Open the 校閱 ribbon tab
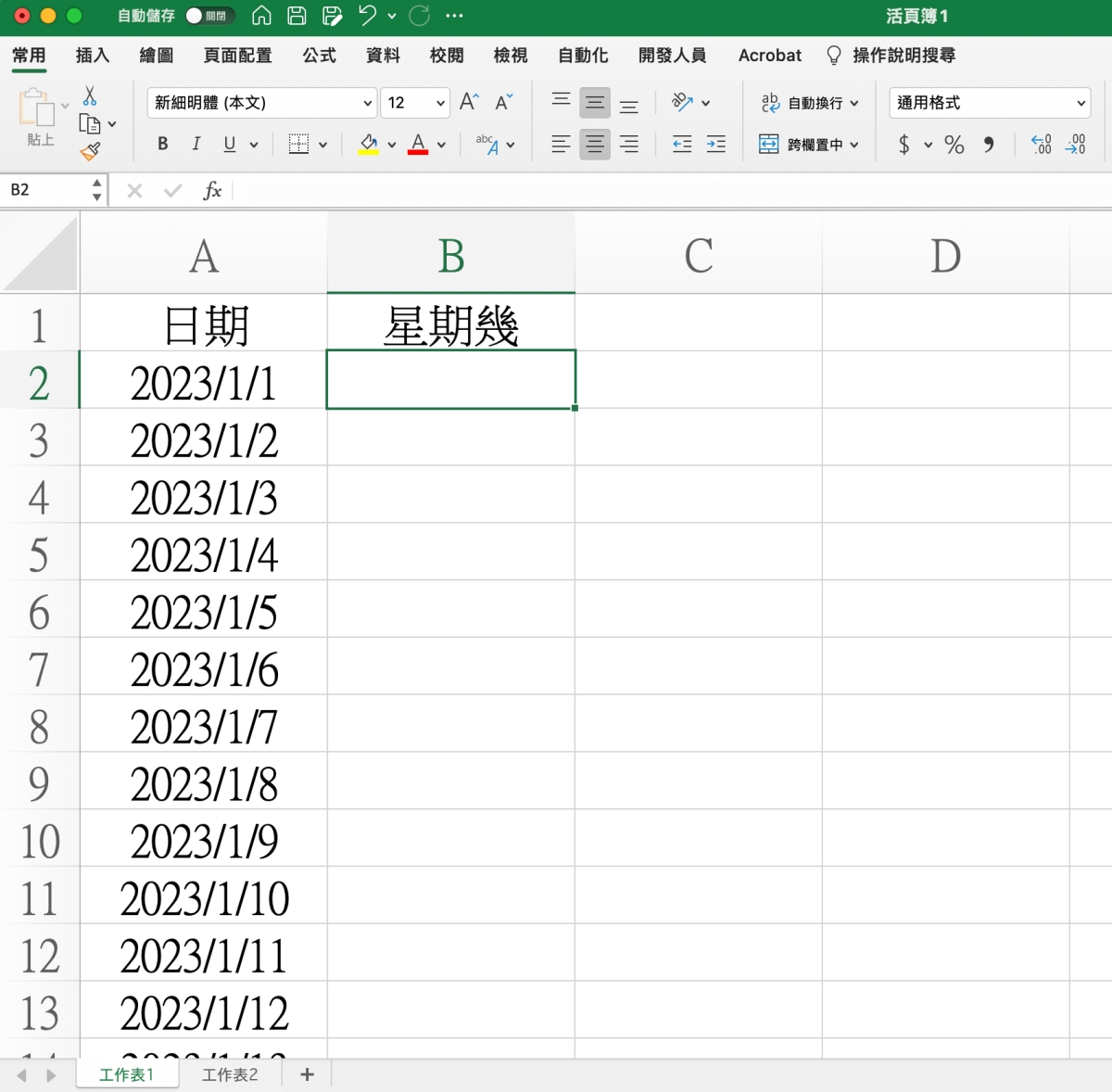The height and width of the screenshot is (1092, 1112). [447, 56]
